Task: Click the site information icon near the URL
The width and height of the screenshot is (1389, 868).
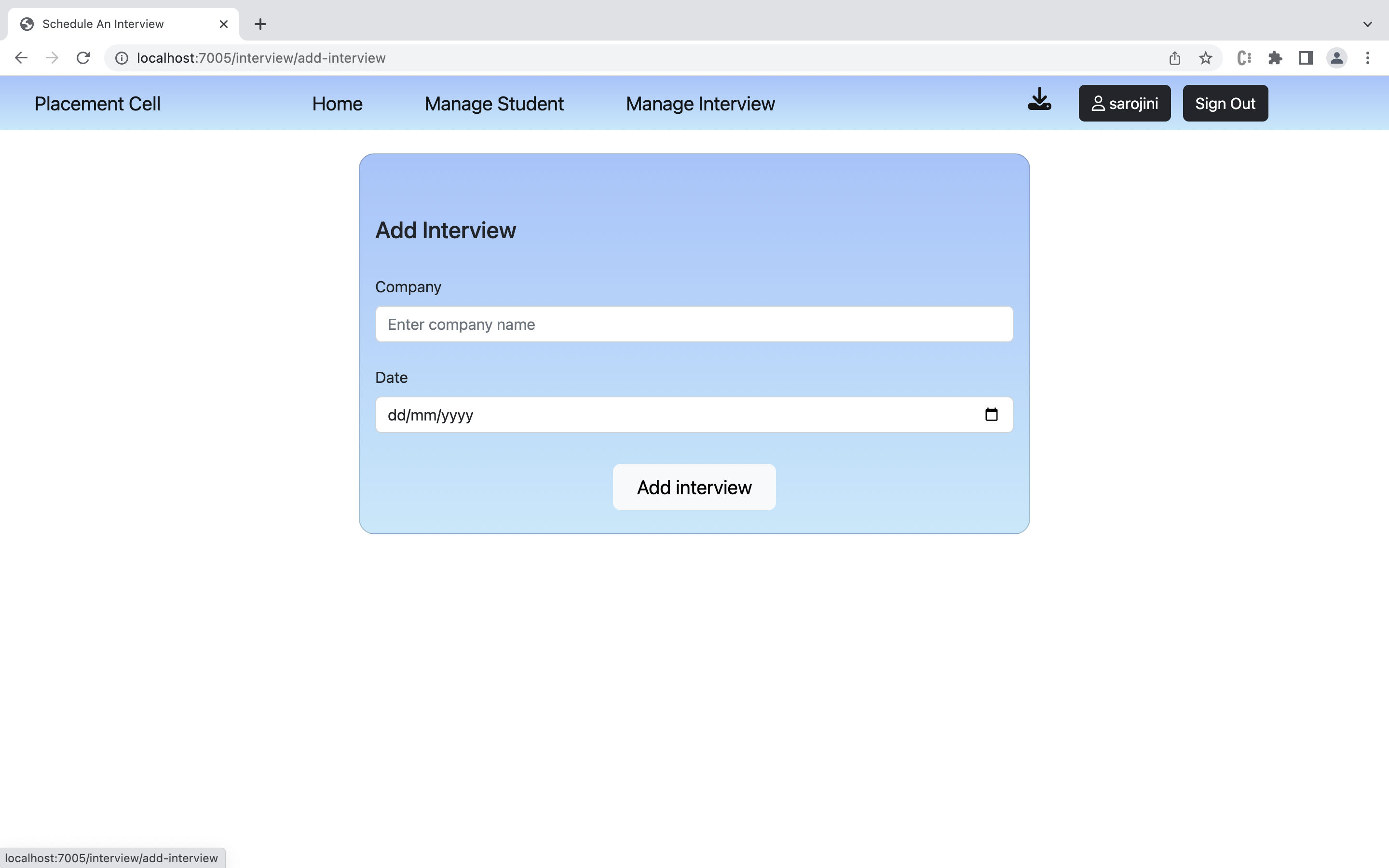Action: [x=121, y=57]
